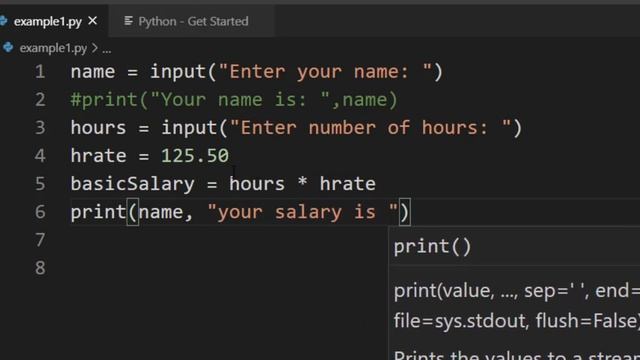This screenshot has width=640, height=360.
Task: Click the Python file icon in the breadcrumb
Action: pos(8,48)
